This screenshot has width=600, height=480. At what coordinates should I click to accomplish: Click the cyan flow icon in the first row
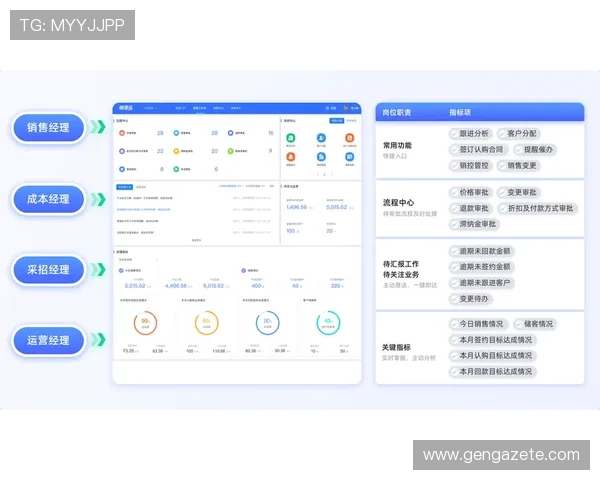pyautogui.click(x=176, y=133)
